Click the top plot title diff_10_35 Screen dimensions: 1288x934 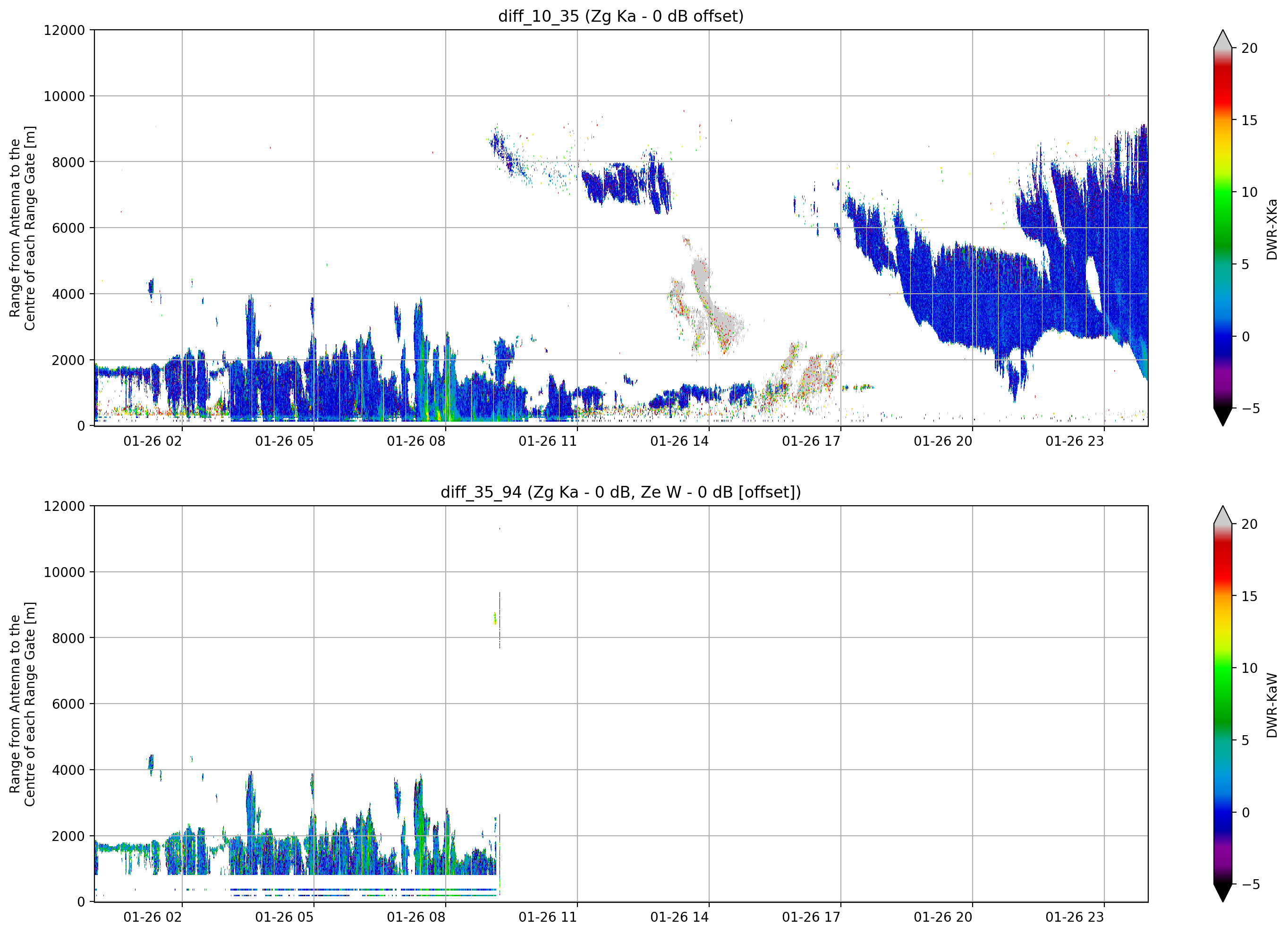tap(621, 16)
